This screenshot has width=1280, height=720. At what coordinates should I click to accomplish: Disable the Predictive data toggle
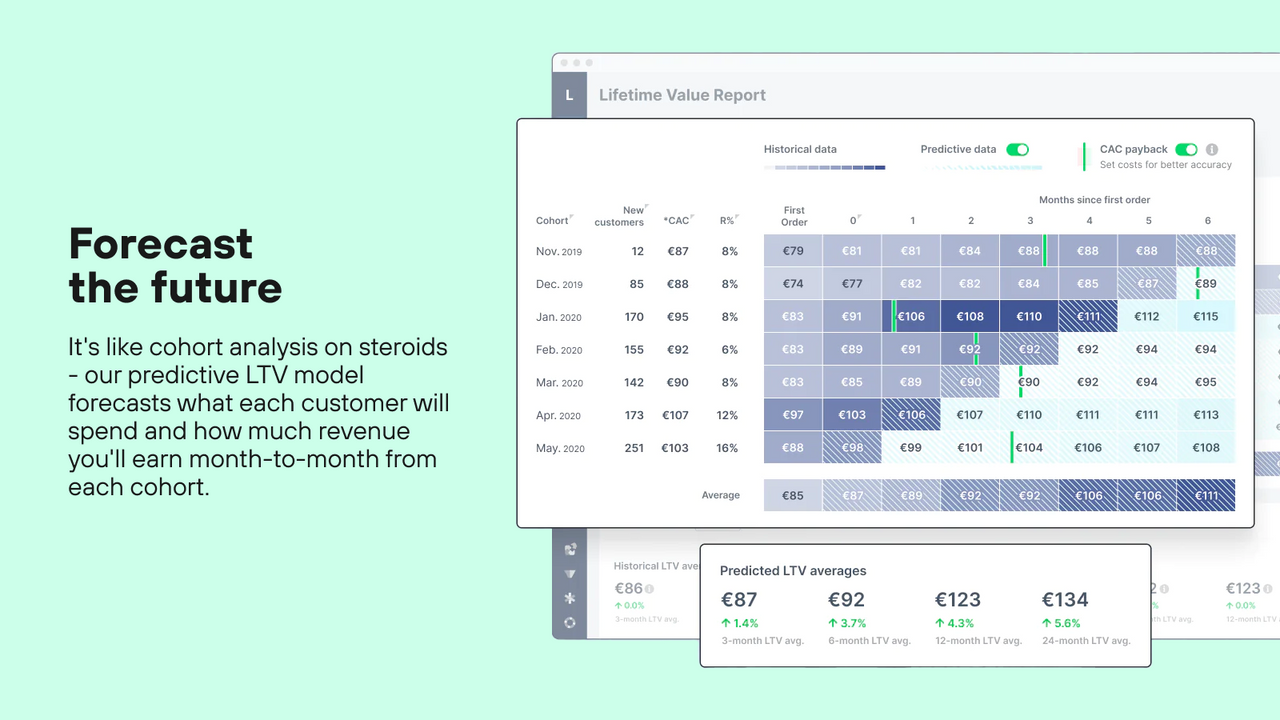(1018, 148)
